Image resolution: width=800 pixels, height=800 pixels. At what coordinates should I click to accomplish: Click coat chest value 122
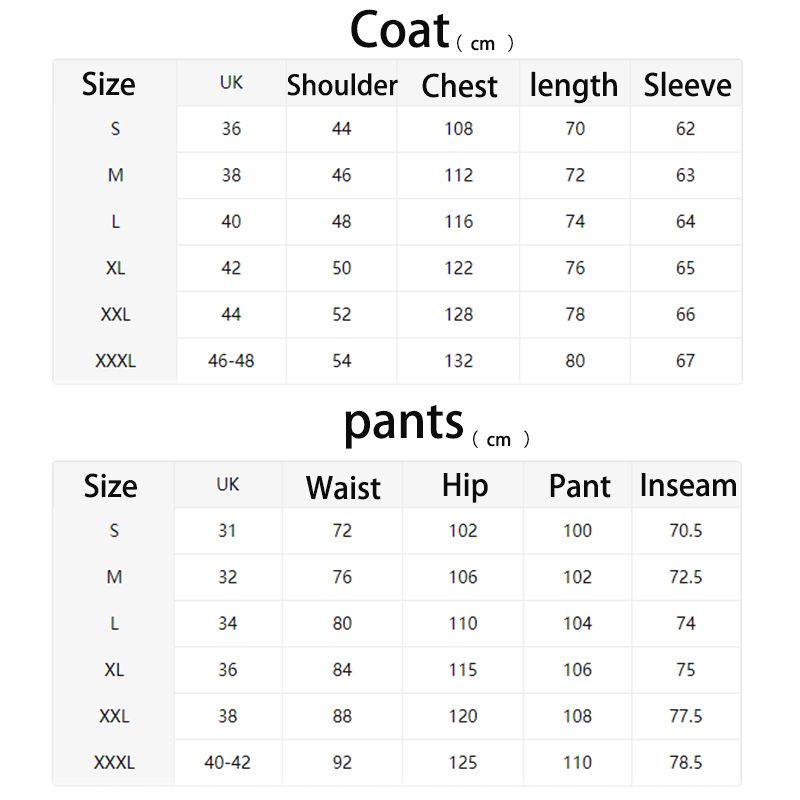point(459,268)
